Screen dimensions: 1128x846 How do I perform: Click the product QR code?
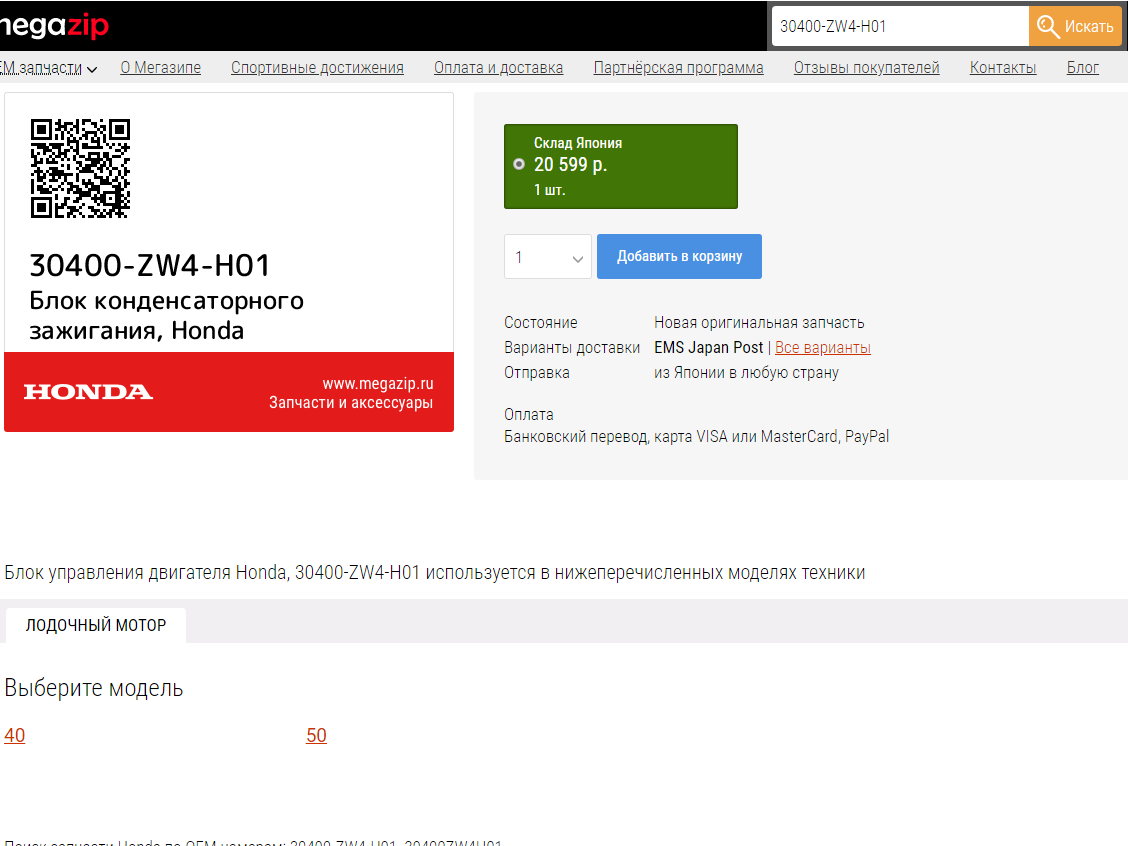[80, 168]
